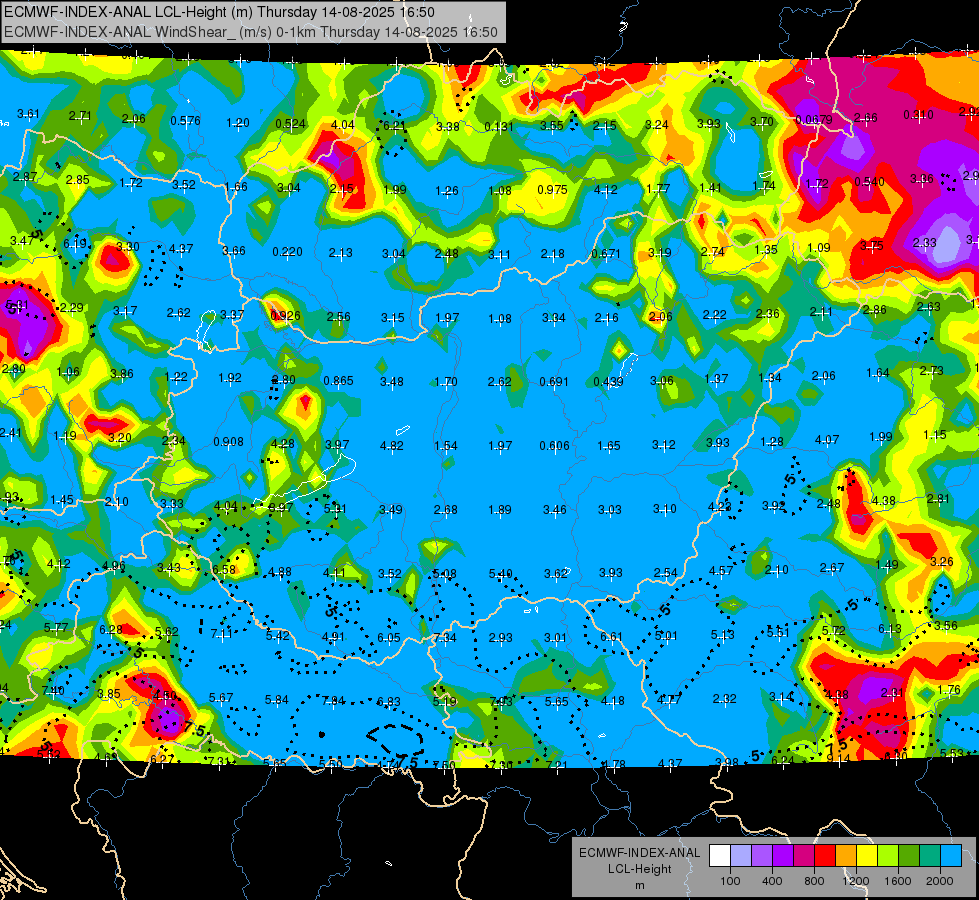979x900 pixels.
Task: Click the 0.908 wind shear value
Action: pyautogui.click(x=229, y=442)
